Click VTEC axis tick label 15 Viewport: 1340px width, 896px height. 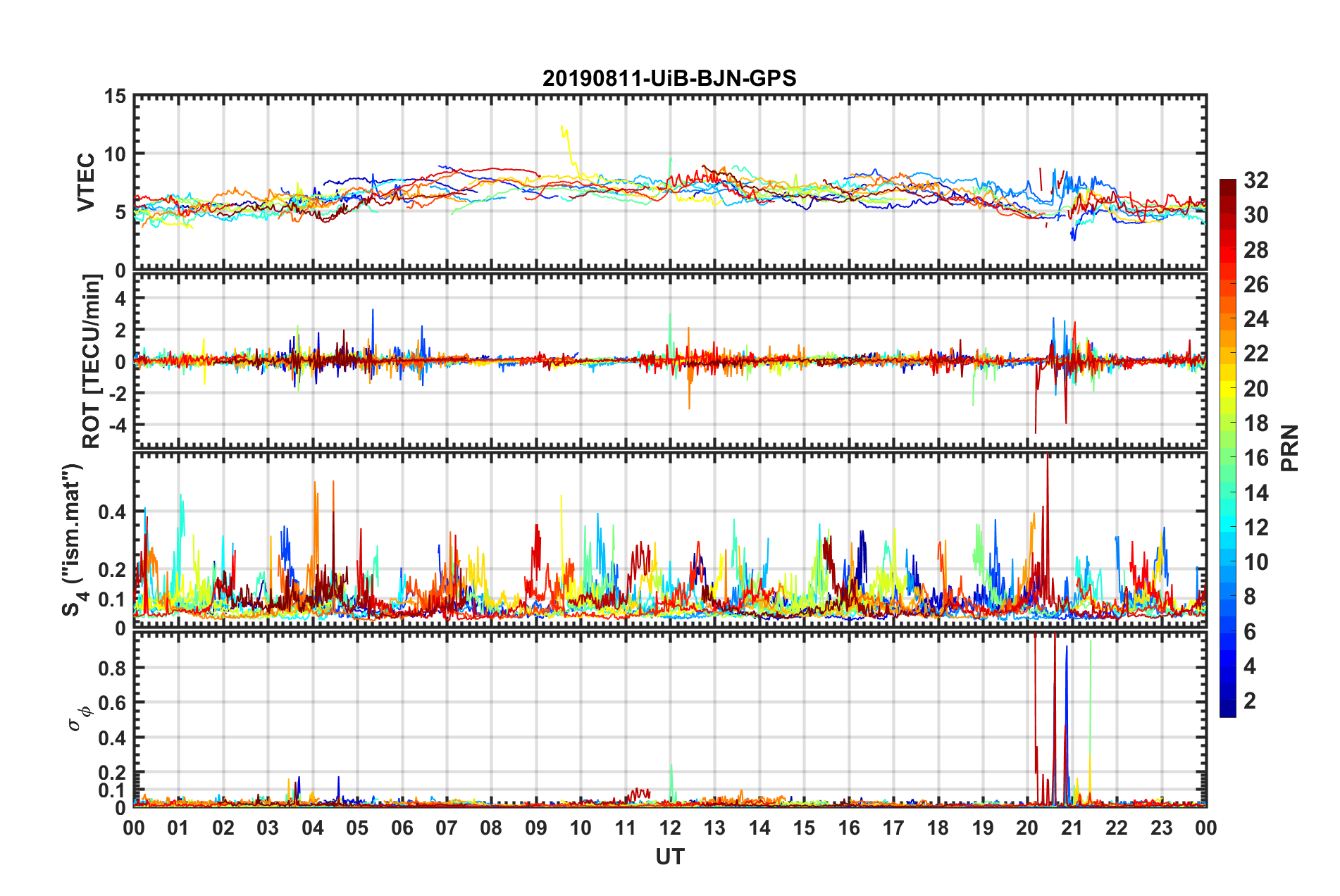pos(115,96)
